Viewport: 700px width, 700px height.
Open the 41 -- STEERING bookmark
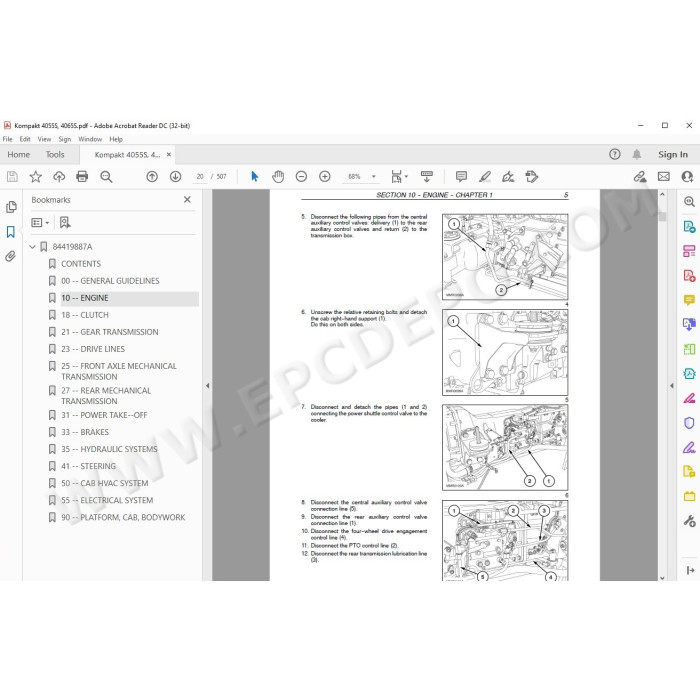pos(88,466)
